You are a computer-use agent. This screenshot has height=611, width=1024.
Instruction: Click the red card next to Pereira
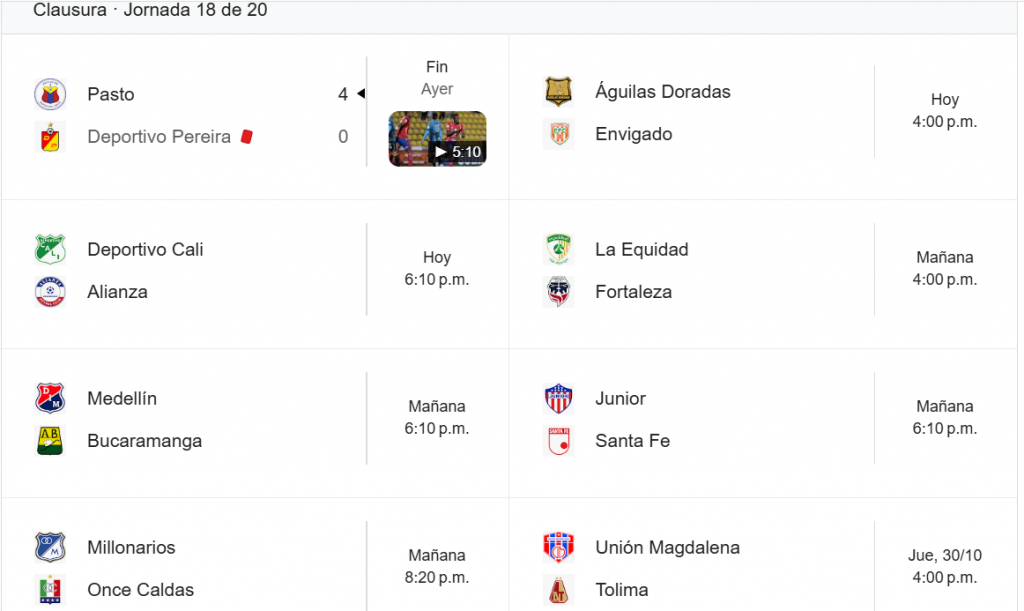click(246, 137)
